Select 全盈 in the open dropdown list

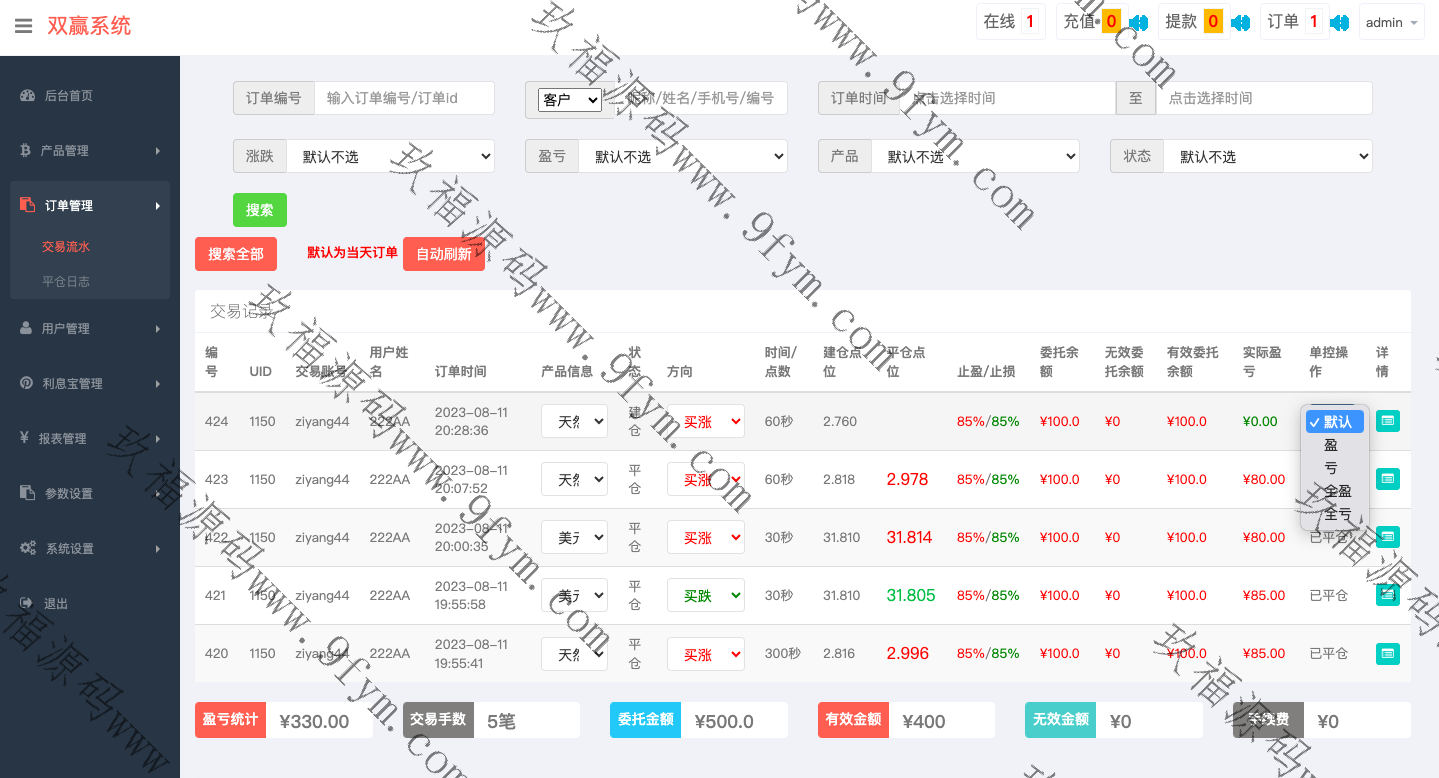tap(1337, 491)
